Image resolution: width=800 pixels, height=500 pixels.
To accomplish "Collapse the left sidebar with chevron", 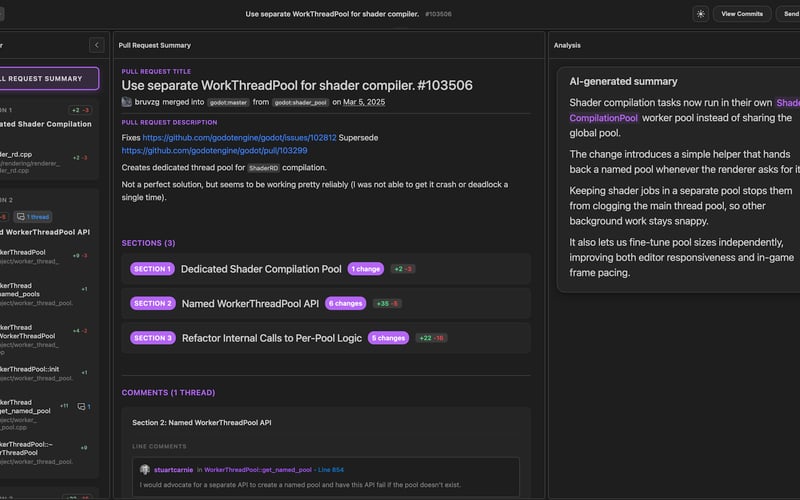I will click(96, 45).
